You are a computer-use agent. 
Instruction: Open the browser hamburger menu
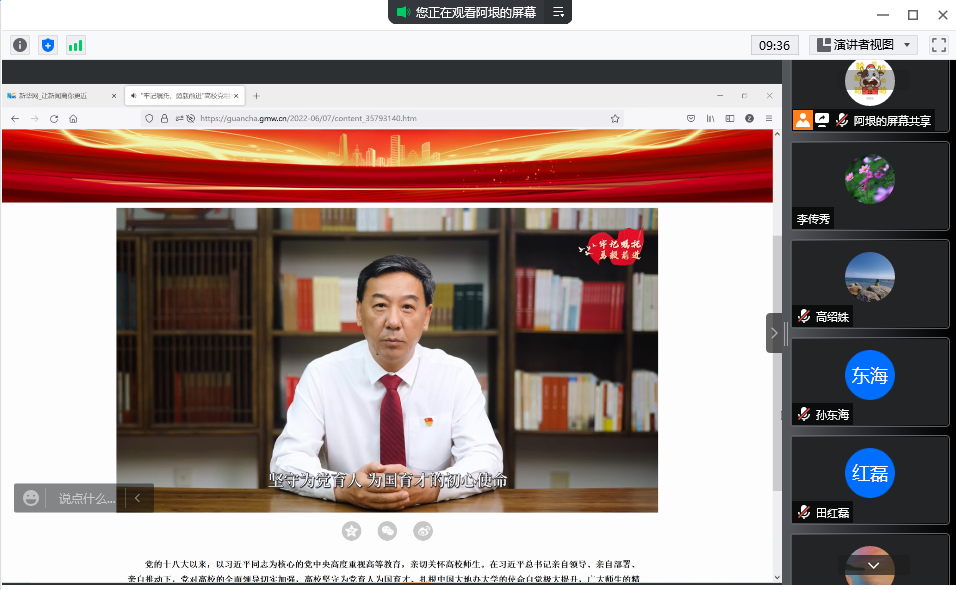click(x=769, y=118)
